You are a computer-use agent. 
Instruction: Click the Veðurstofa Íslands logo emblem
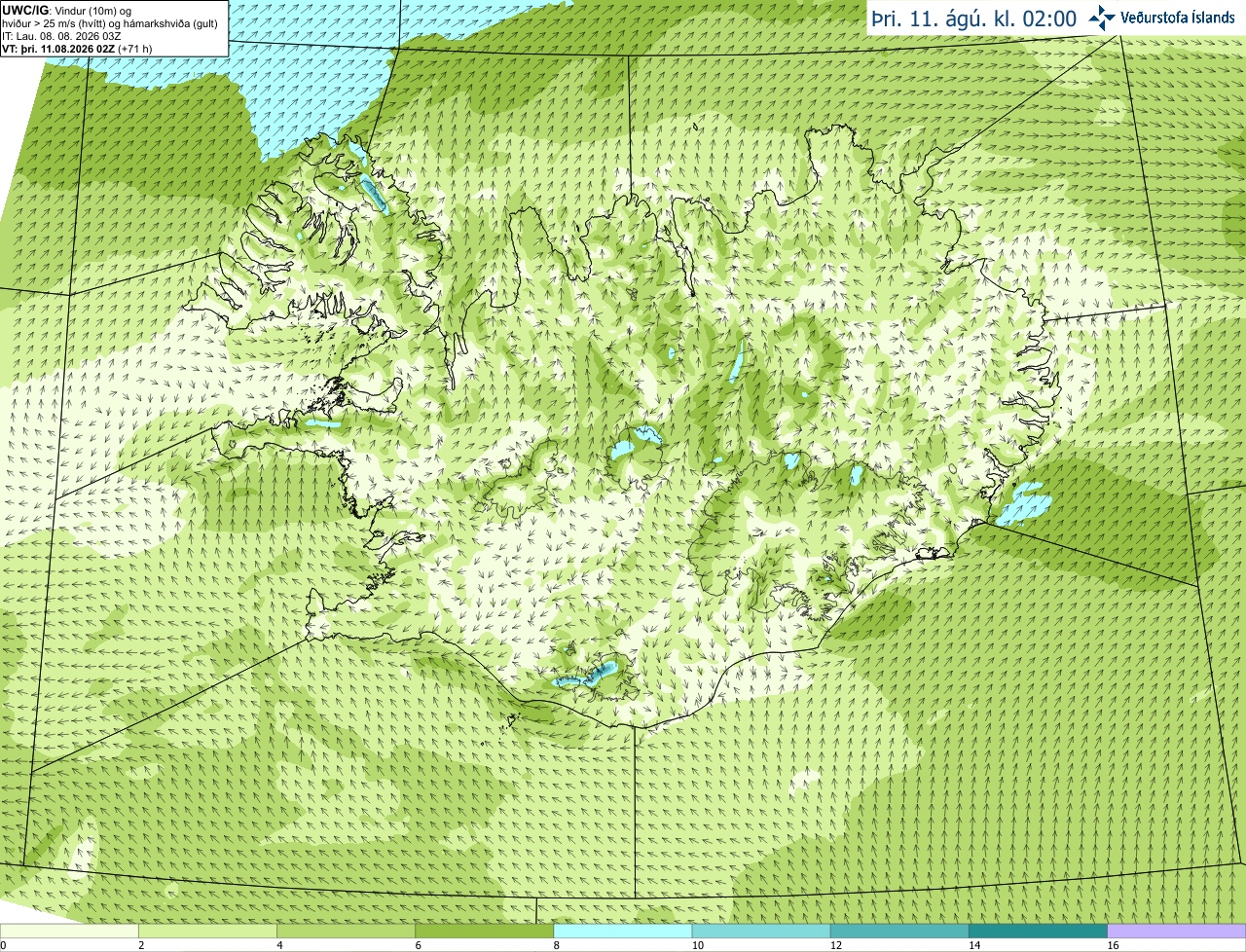(x=1102, y=18)
